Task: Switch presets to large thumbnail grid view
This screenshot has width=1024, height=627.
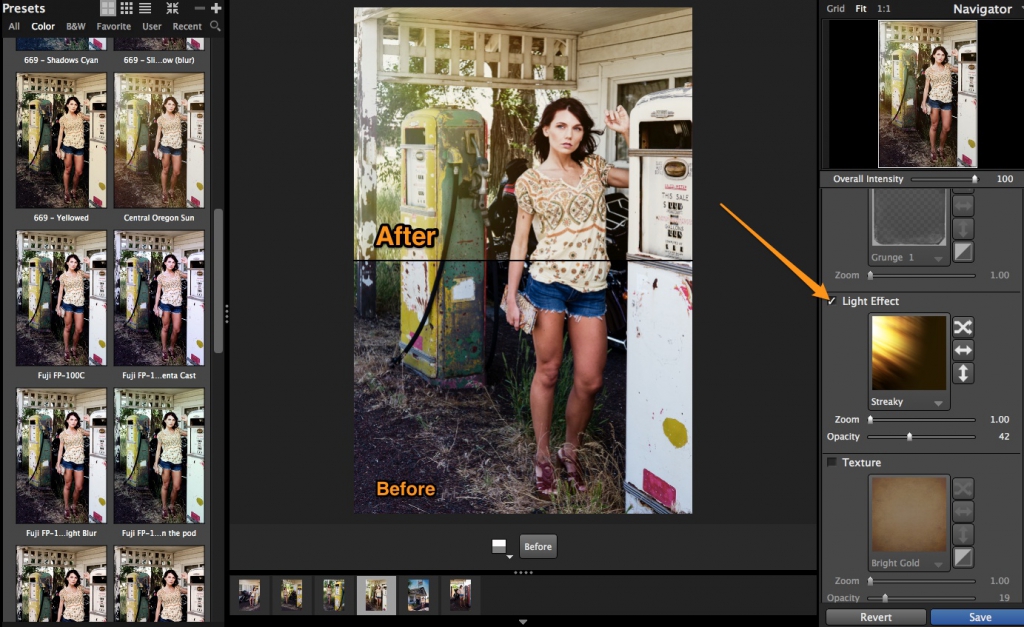Action: (x=108, y=8)
